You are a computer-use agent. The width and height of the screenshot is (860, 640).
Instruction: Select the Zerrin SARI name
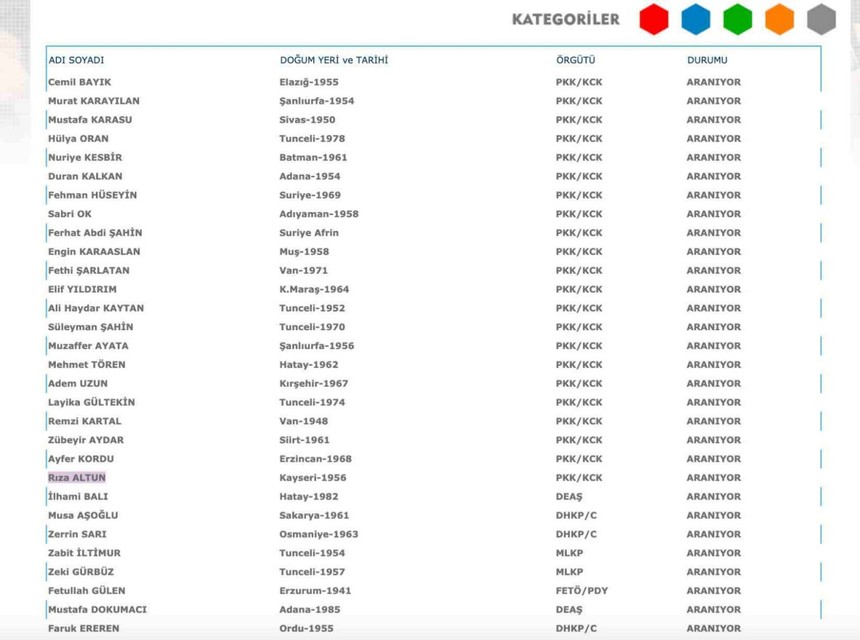click(x=77, y=534)
